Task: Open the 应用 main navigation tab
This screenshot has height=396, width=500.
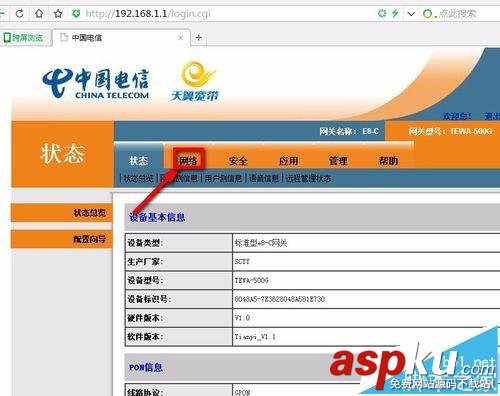Action: tap(288, 161)
